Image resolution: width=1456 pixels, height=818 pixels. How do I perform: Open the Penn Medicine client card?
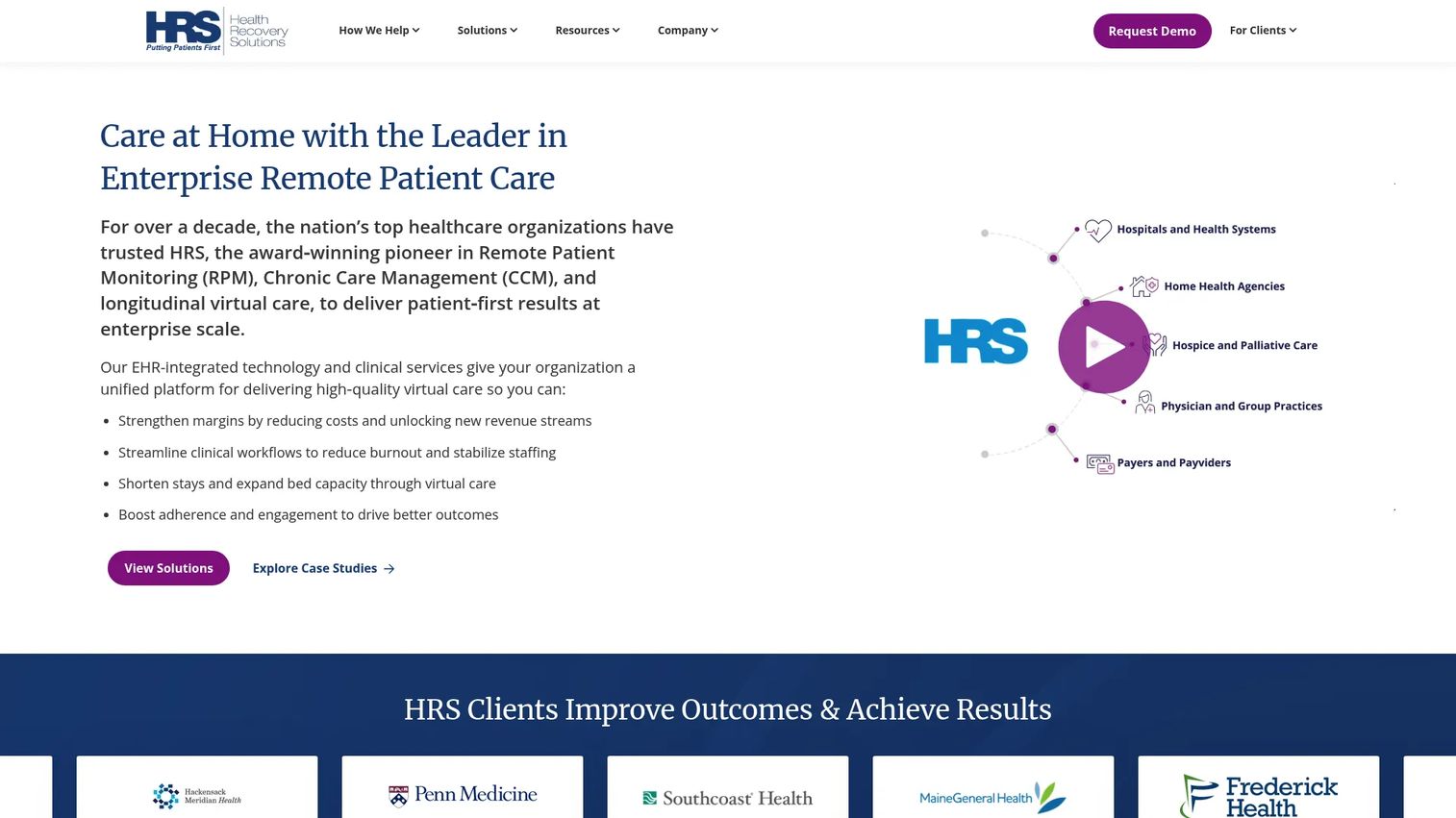[x=463, y=787]
